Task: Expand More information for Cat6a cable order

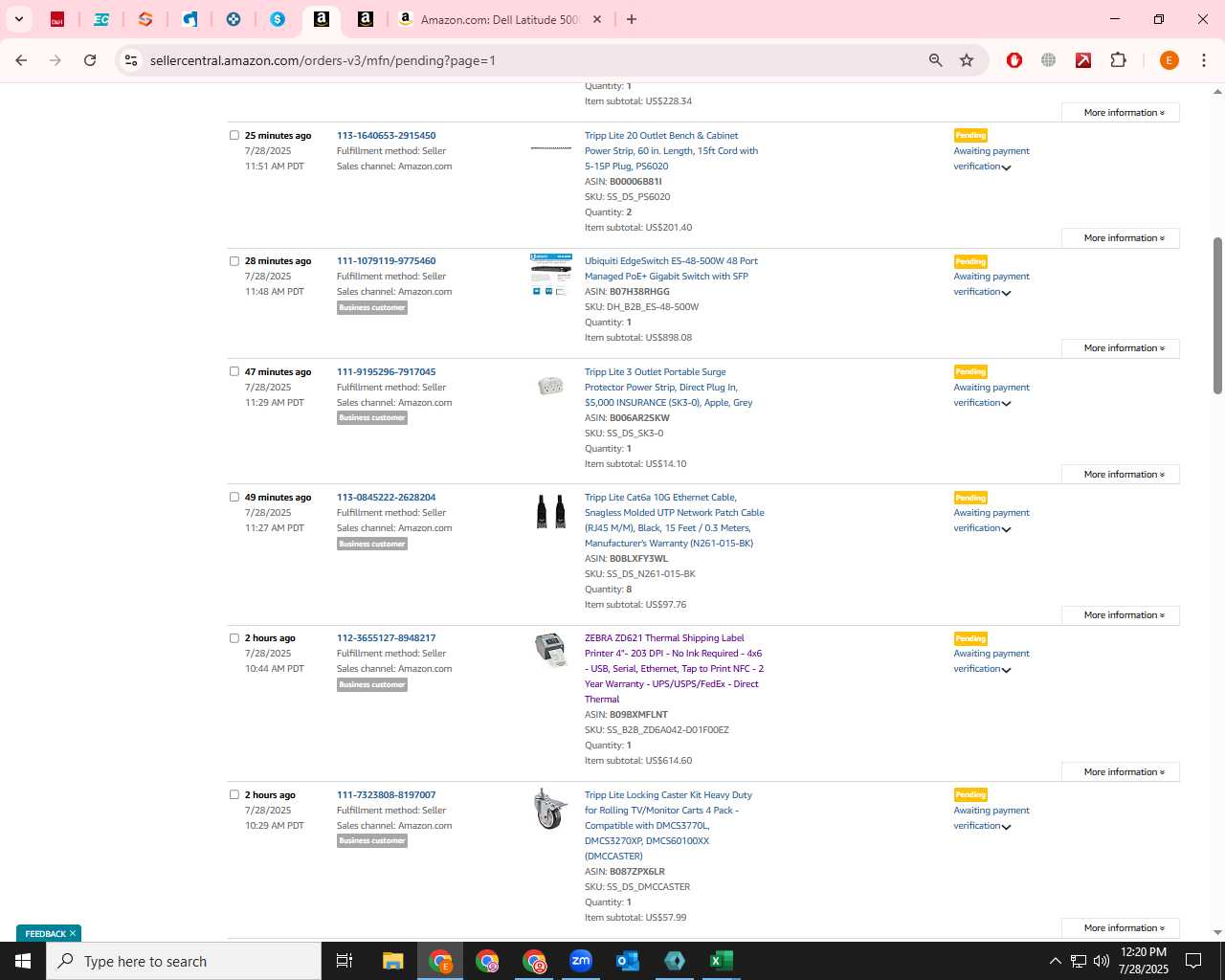Action: pyautogui.click(x=1120, y=614)
